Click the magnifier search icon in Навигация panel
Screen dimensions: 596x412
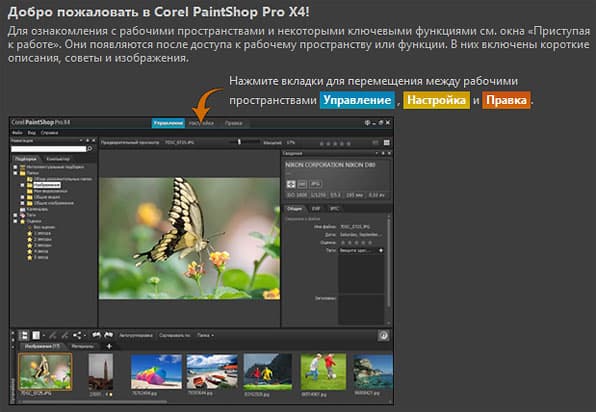pyautogui.click(x=90, y=149)
